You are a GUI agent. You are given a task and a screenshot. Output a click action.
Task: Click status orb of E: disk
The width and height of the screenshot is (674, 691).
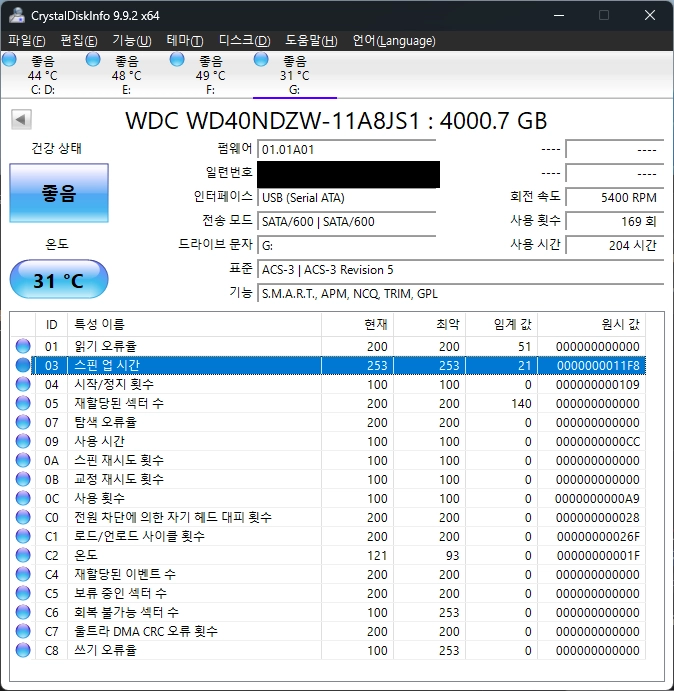93,59
